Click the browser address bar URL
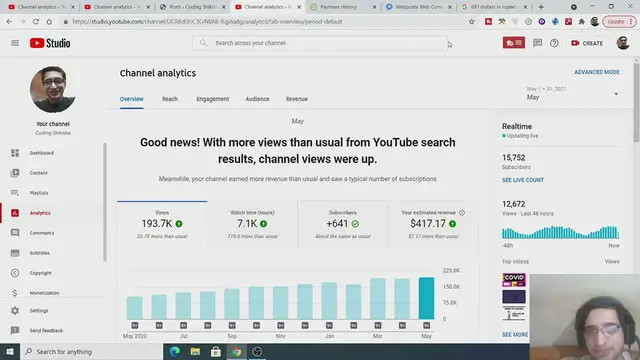640x360 pixels. pos(207,22)
